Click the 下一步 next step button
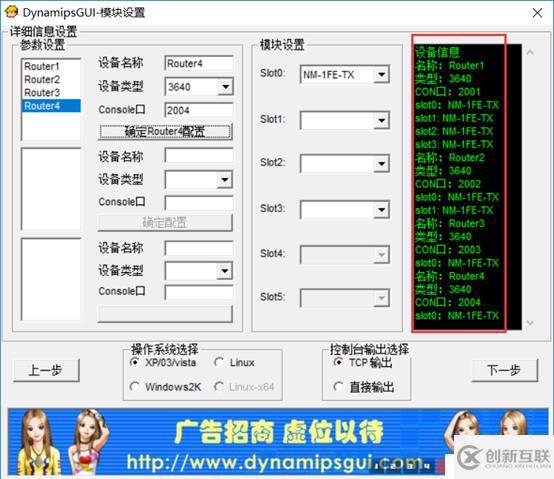The image size is (554, 479). tap(505, 370)
